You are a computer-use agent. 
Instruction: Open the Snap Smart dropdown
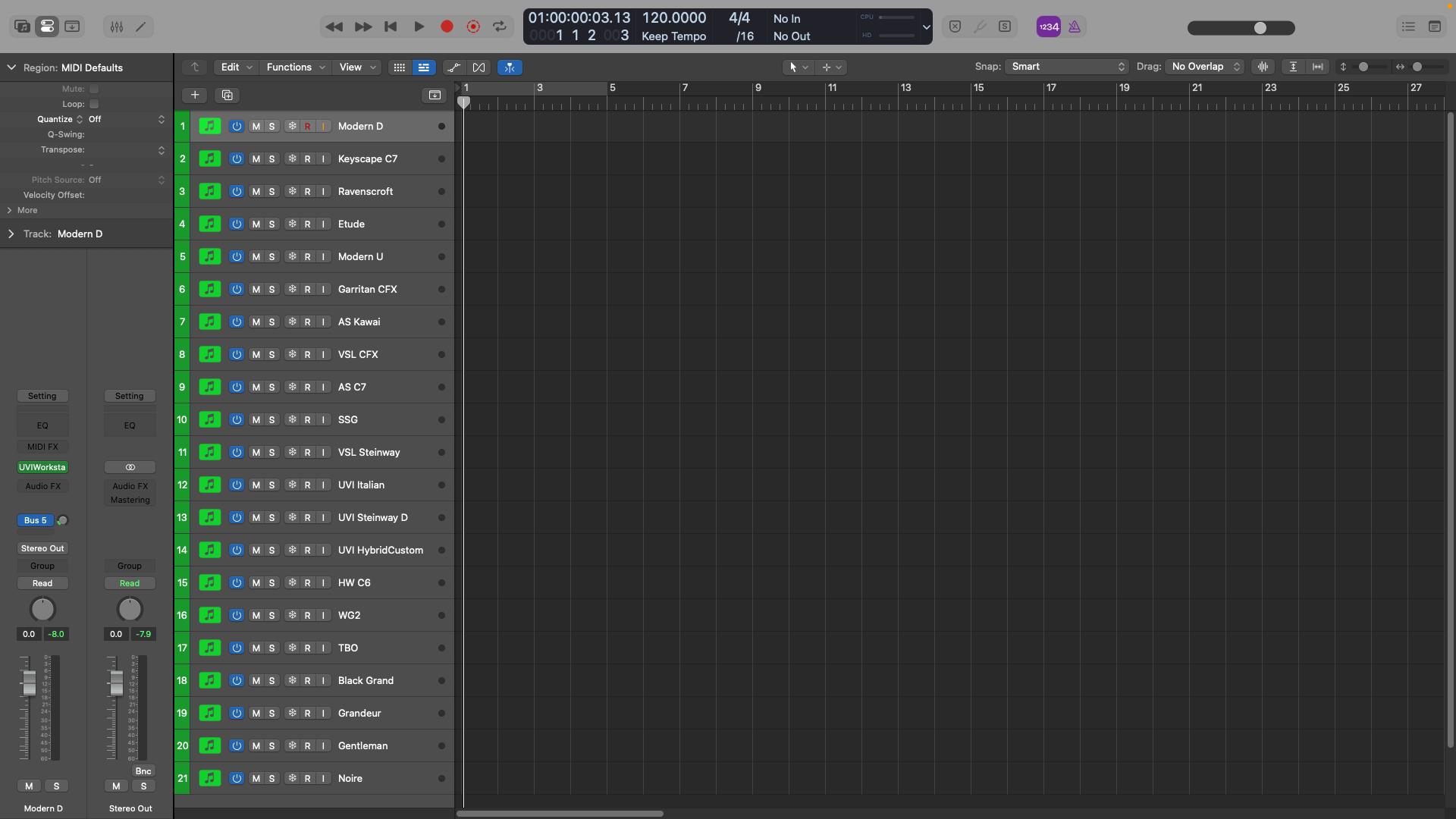[x=1066, y=67]
